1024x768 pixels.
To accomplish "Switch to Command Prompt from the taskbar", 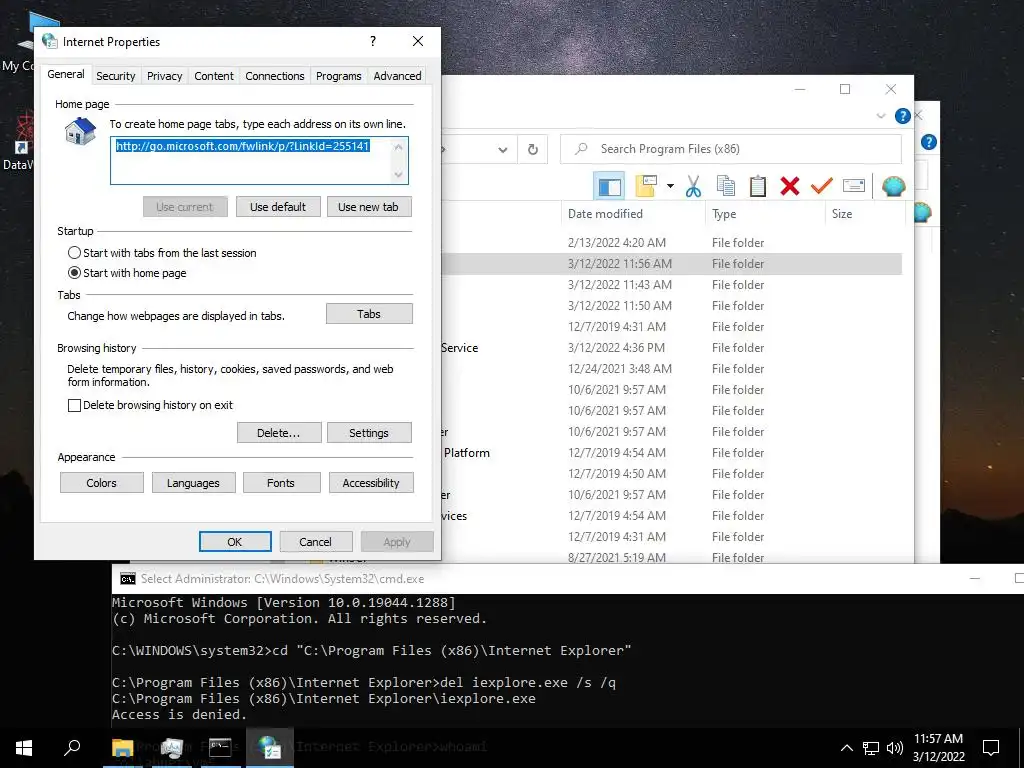I will click(x=220, y=748).
